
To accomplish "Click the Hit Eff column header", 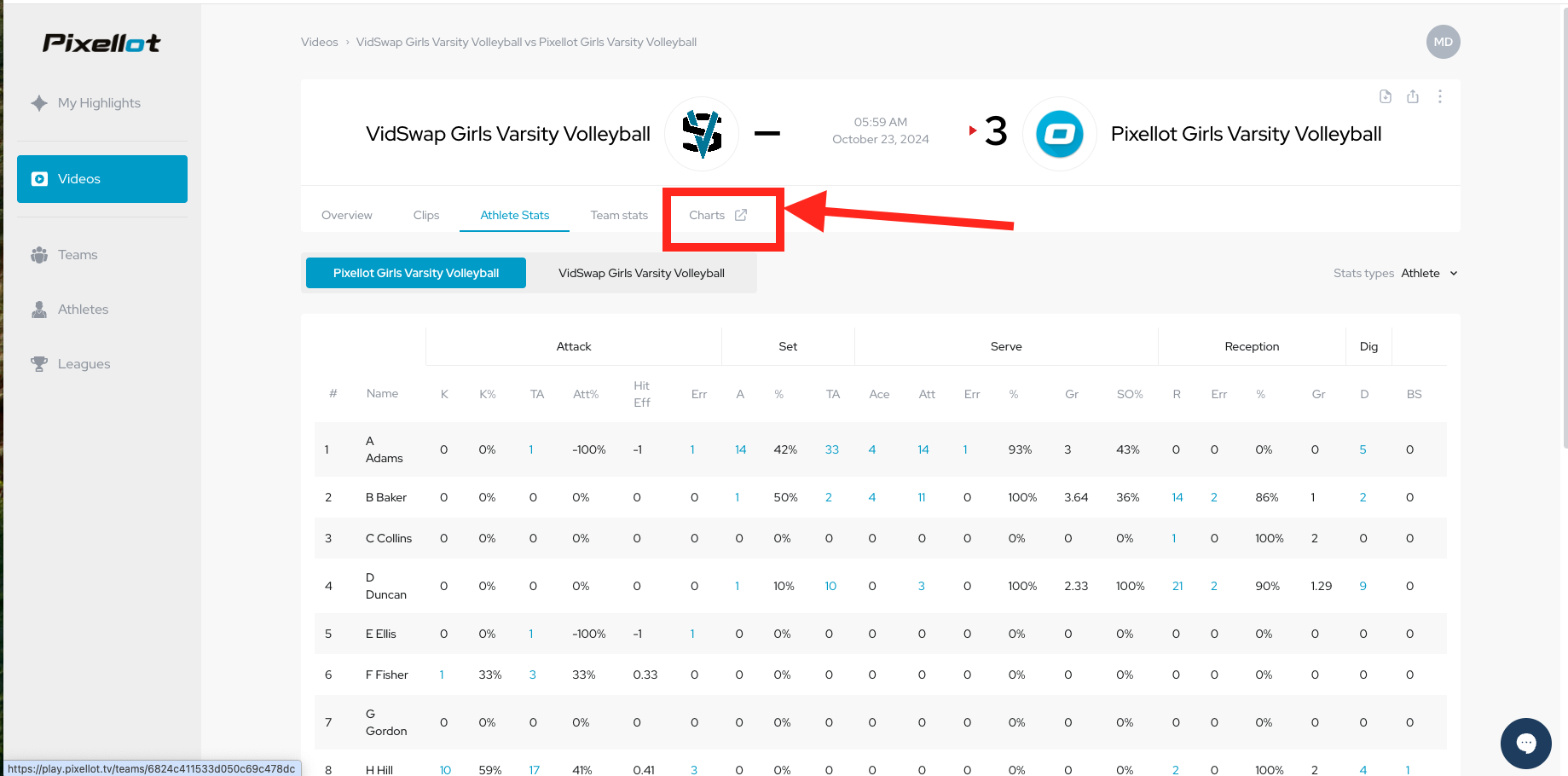I will tap(642, 394).
